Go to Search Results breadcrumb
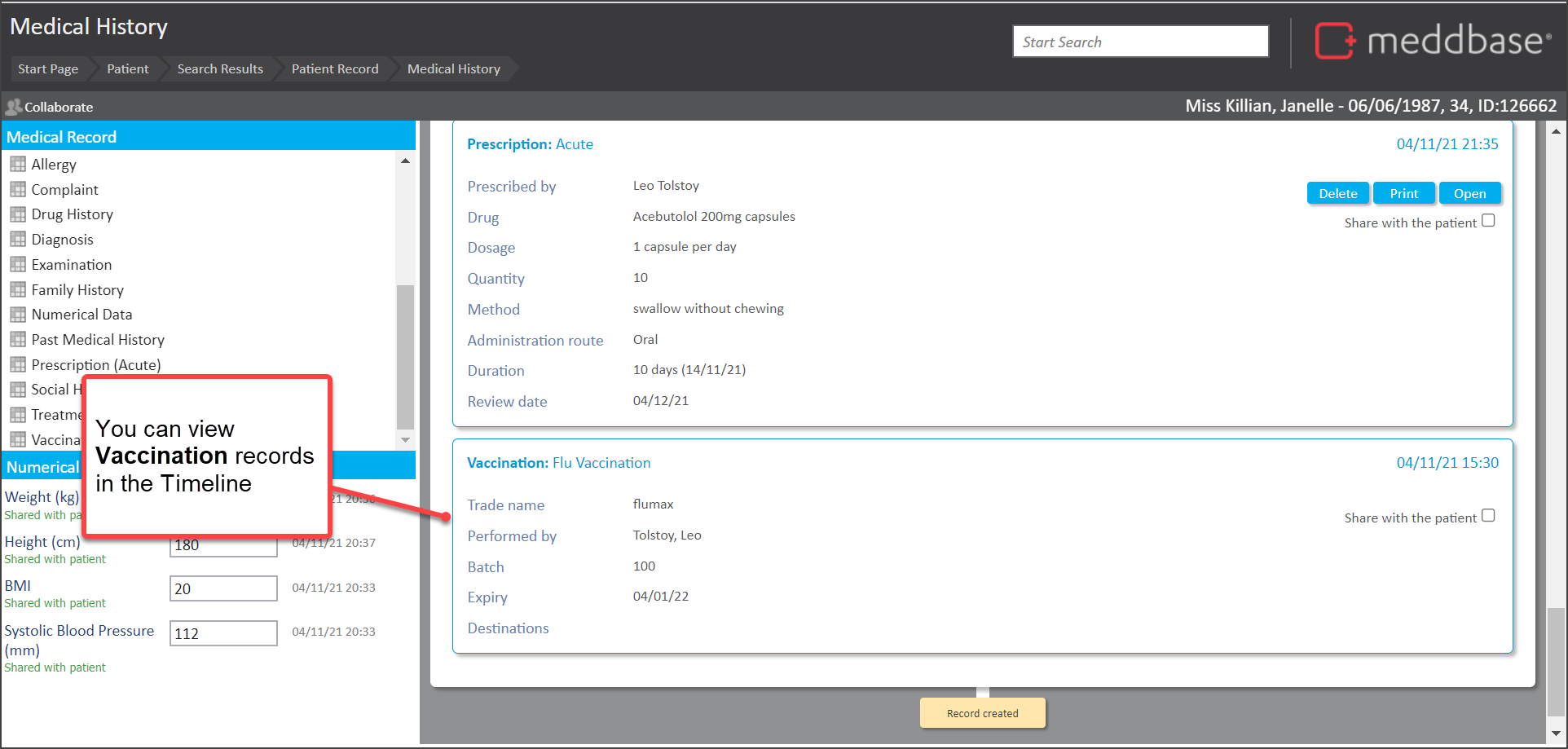The image size is (1568, 749). (x=220, y=69)
